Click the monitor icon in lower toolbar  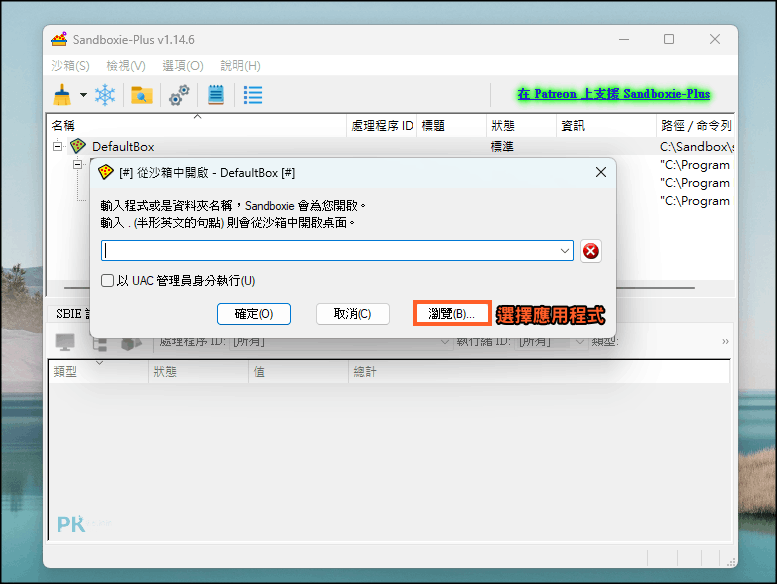pyautogui.click(x=65, y=342)
